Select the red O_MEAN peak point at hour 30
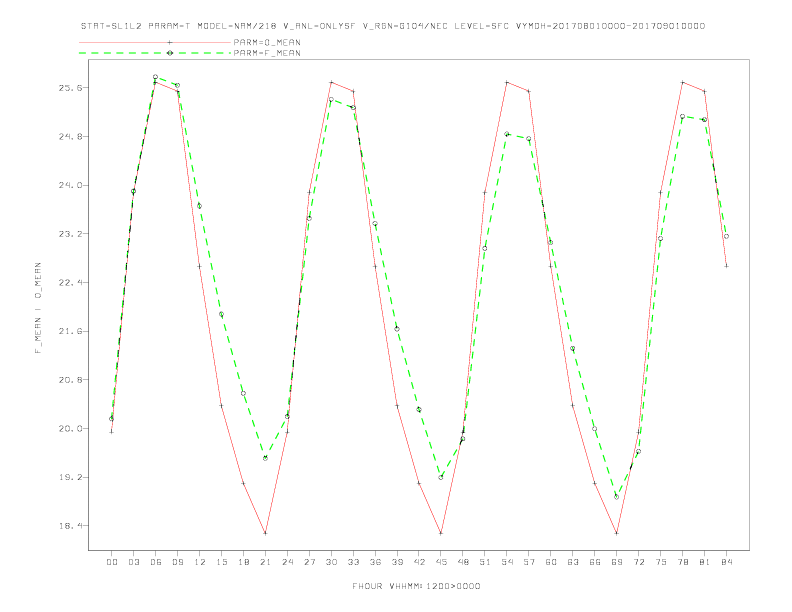This screenshot has width=792, height=612. (331, 82)
